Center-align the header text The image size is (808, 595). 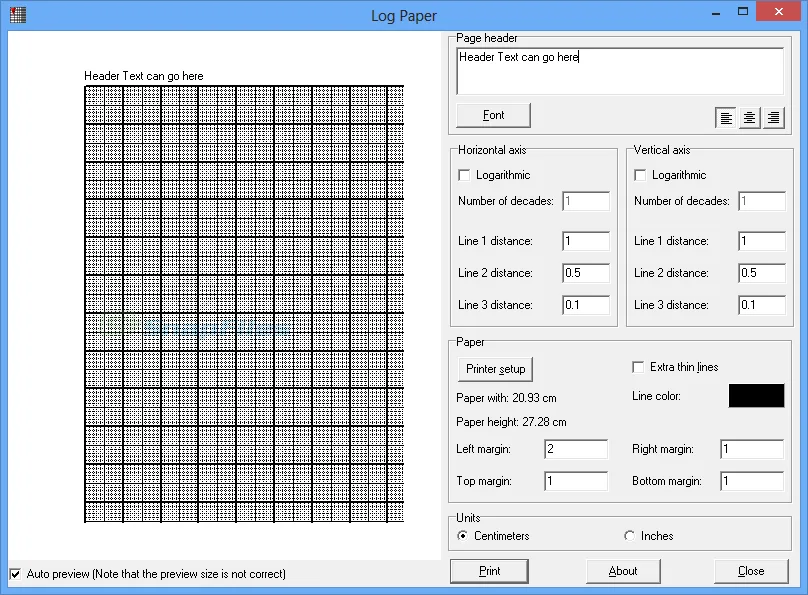coord(749,118)
